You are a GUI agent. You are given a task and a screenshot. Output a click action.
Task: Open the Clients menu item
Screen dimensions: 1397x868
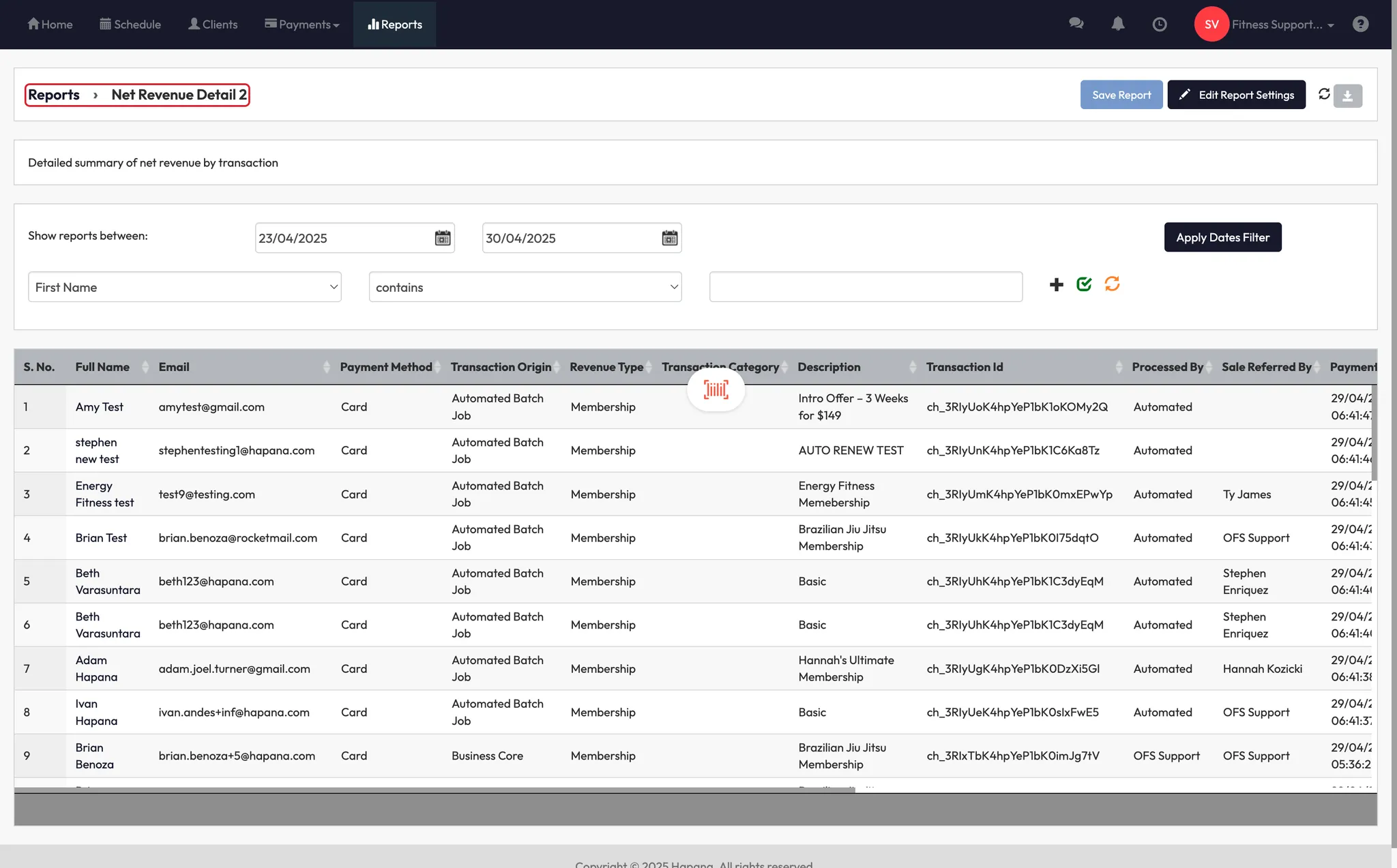[x=213, y=25]
